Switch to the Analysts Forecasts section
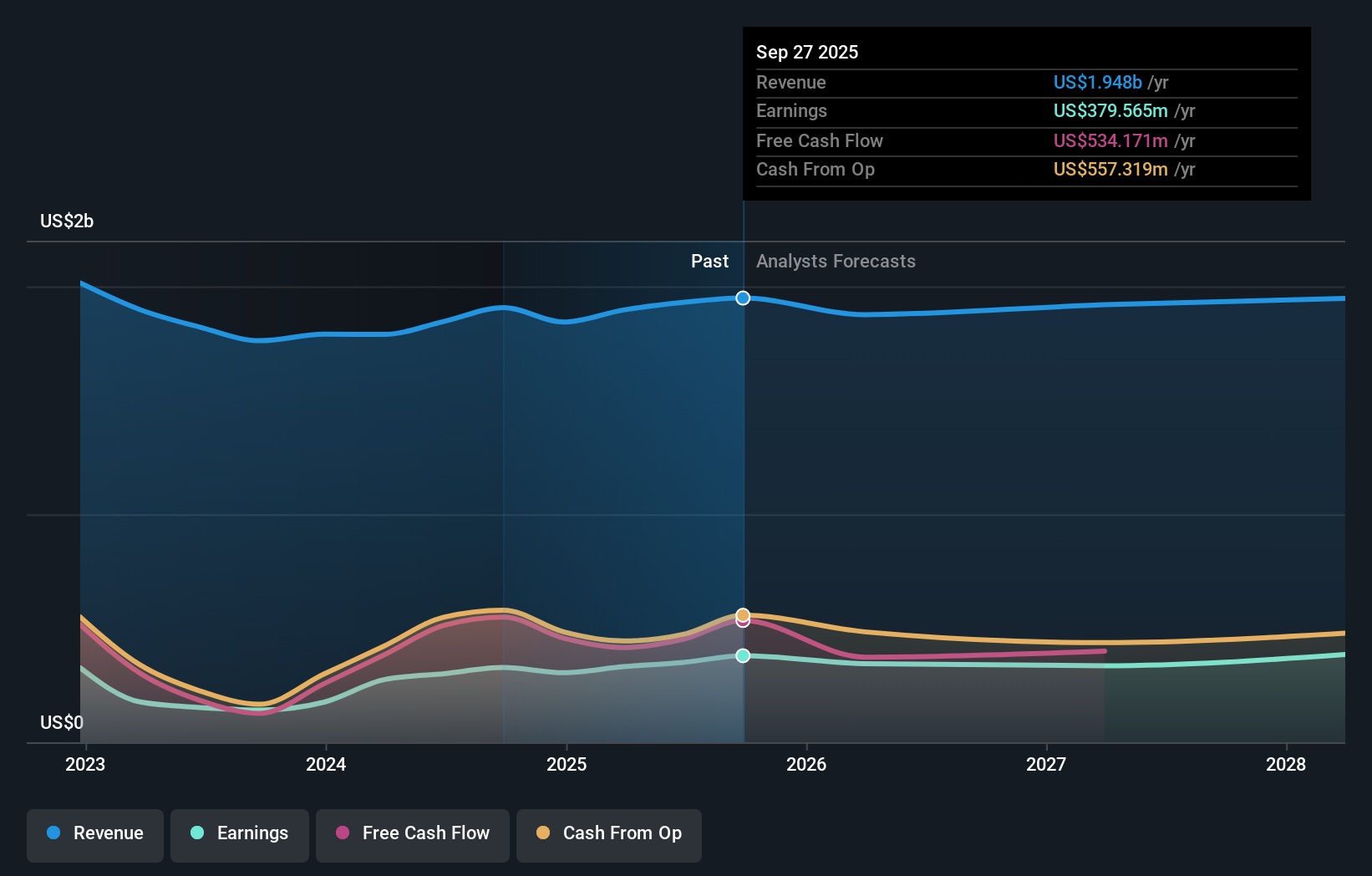1372x876 pixels. [836, 261]
